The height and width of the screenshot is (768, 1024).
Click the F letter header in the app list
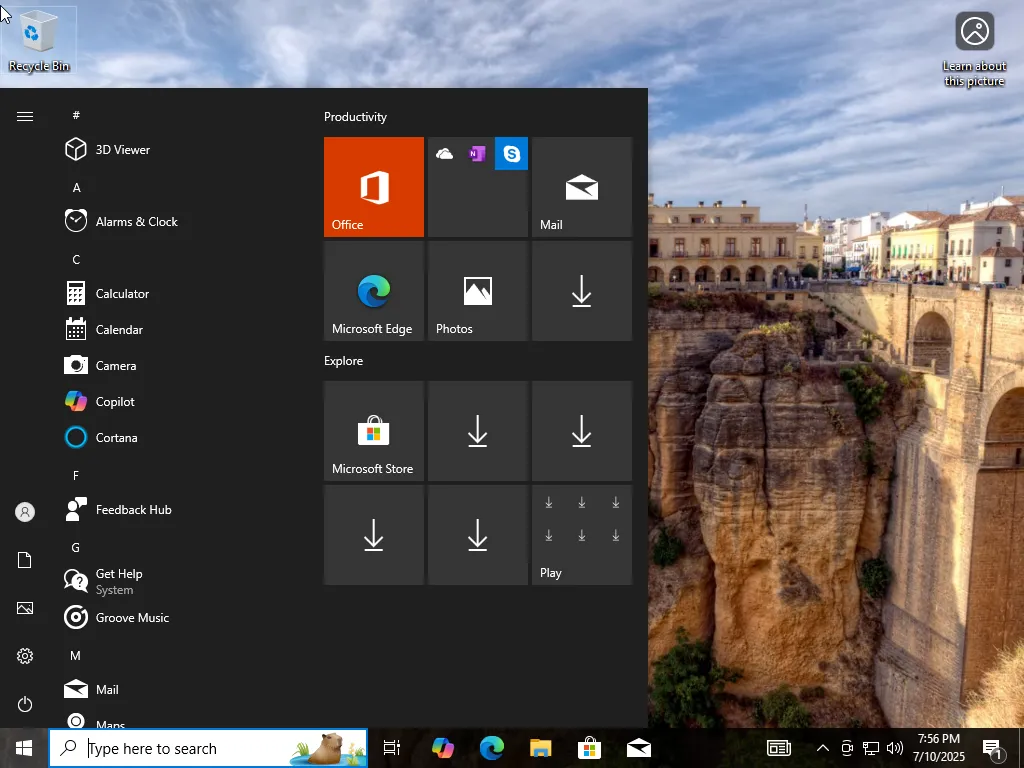point(76,475)
